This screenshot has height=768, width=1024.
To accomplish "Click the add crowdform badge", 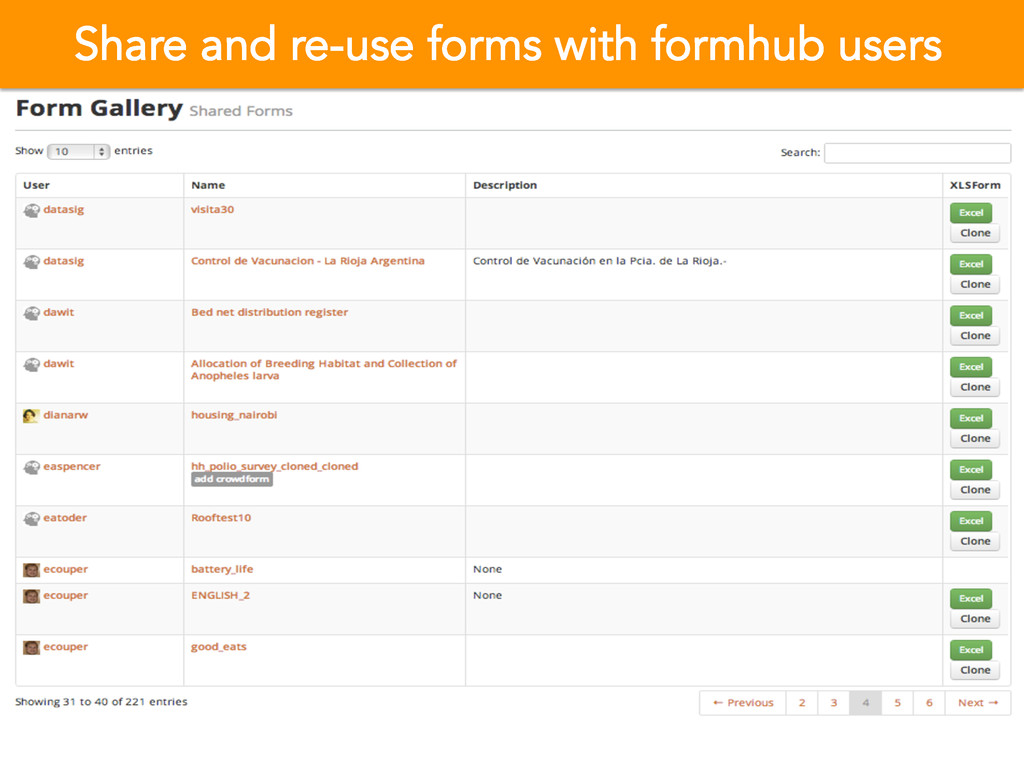I will (232, 479).
